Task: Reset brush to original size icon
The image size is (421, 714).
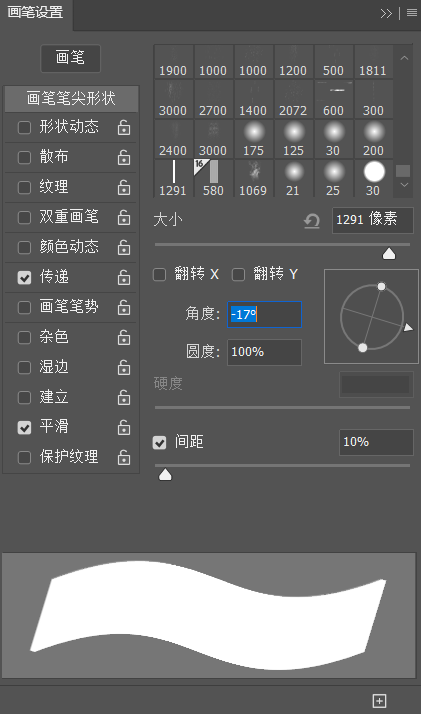Action: (312, 221)
